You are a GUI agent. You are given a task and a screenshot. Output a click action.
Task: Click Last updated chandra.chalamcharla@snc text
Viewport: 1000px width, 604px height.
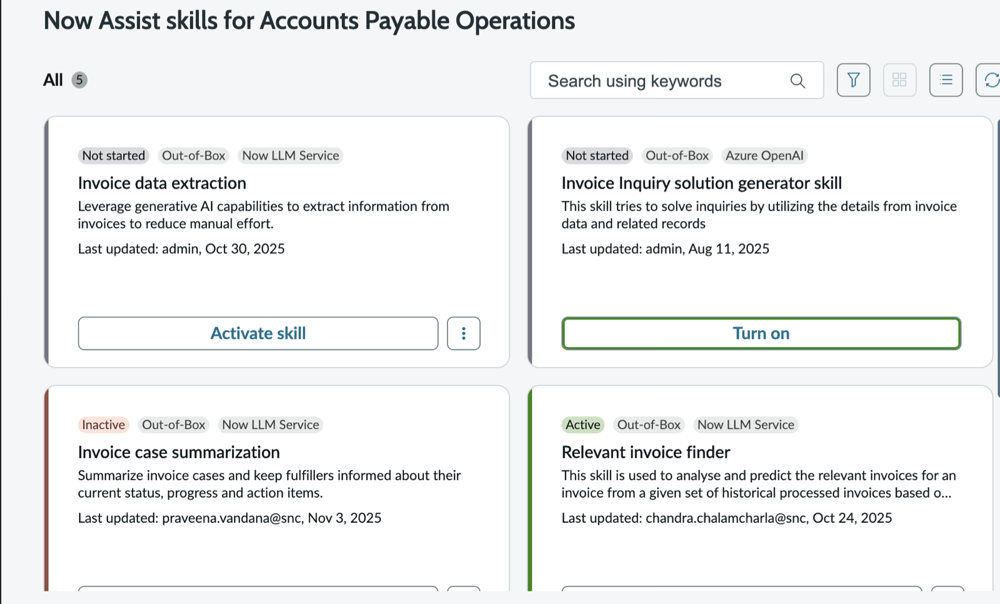(726, 518)
